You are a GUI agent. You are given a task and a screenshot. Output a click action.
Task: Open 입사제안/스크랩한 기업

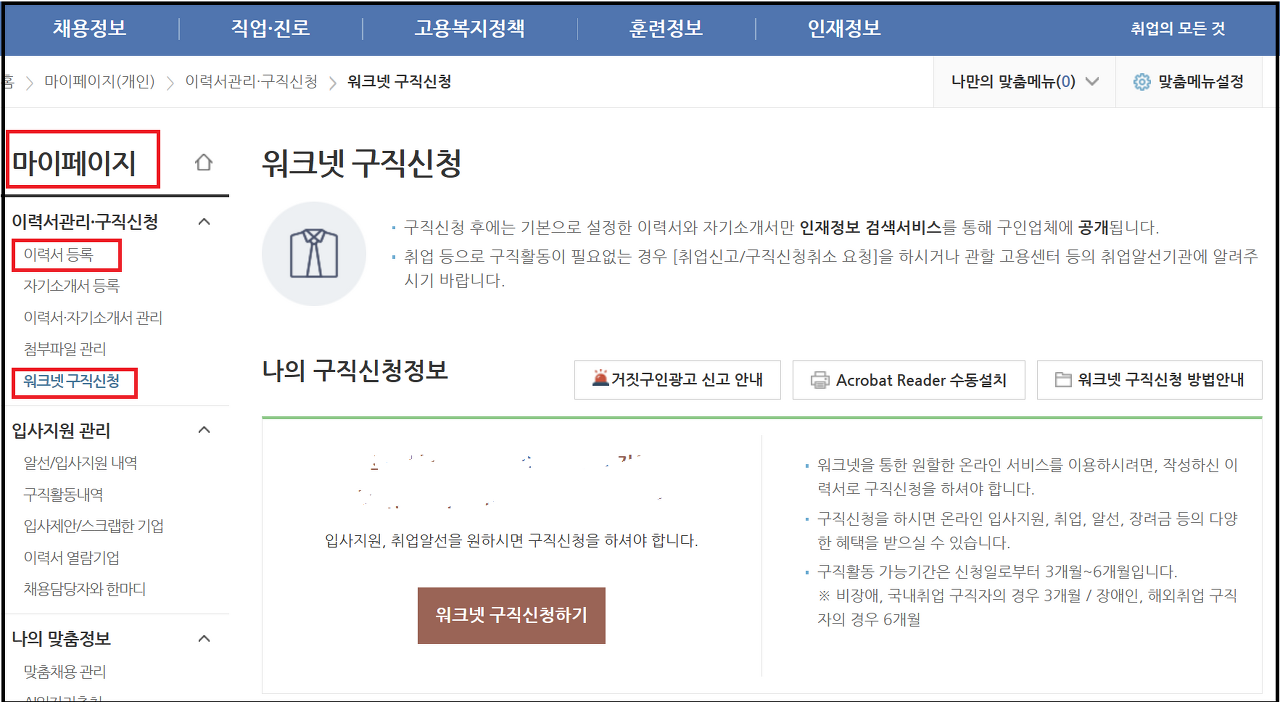93,526
